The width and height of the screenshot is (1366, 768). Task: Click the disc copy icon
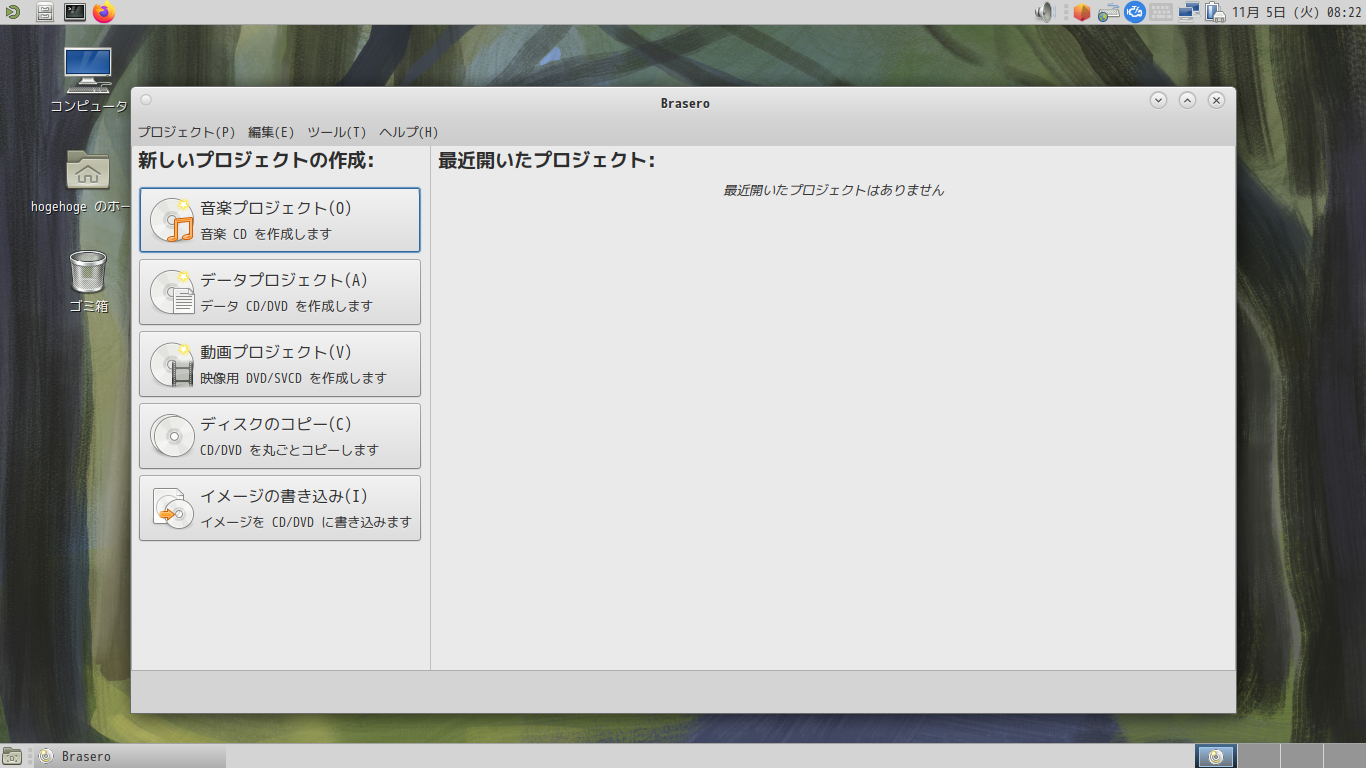172,436
